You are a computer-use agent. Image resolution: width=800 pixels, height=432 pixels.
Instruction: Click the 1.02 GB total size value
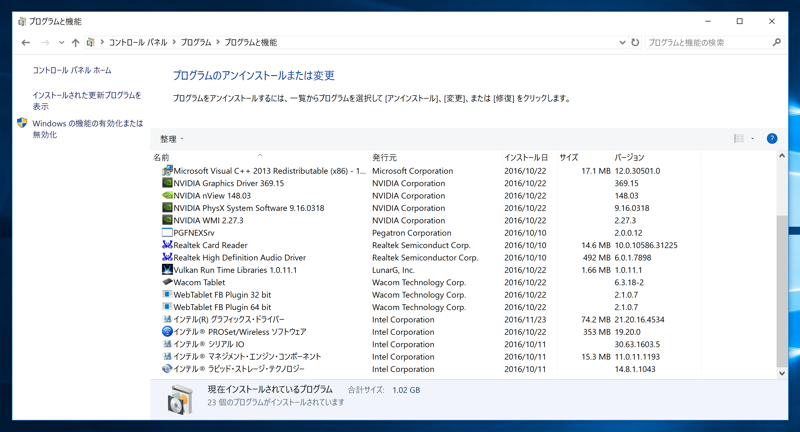click(406, 390)
